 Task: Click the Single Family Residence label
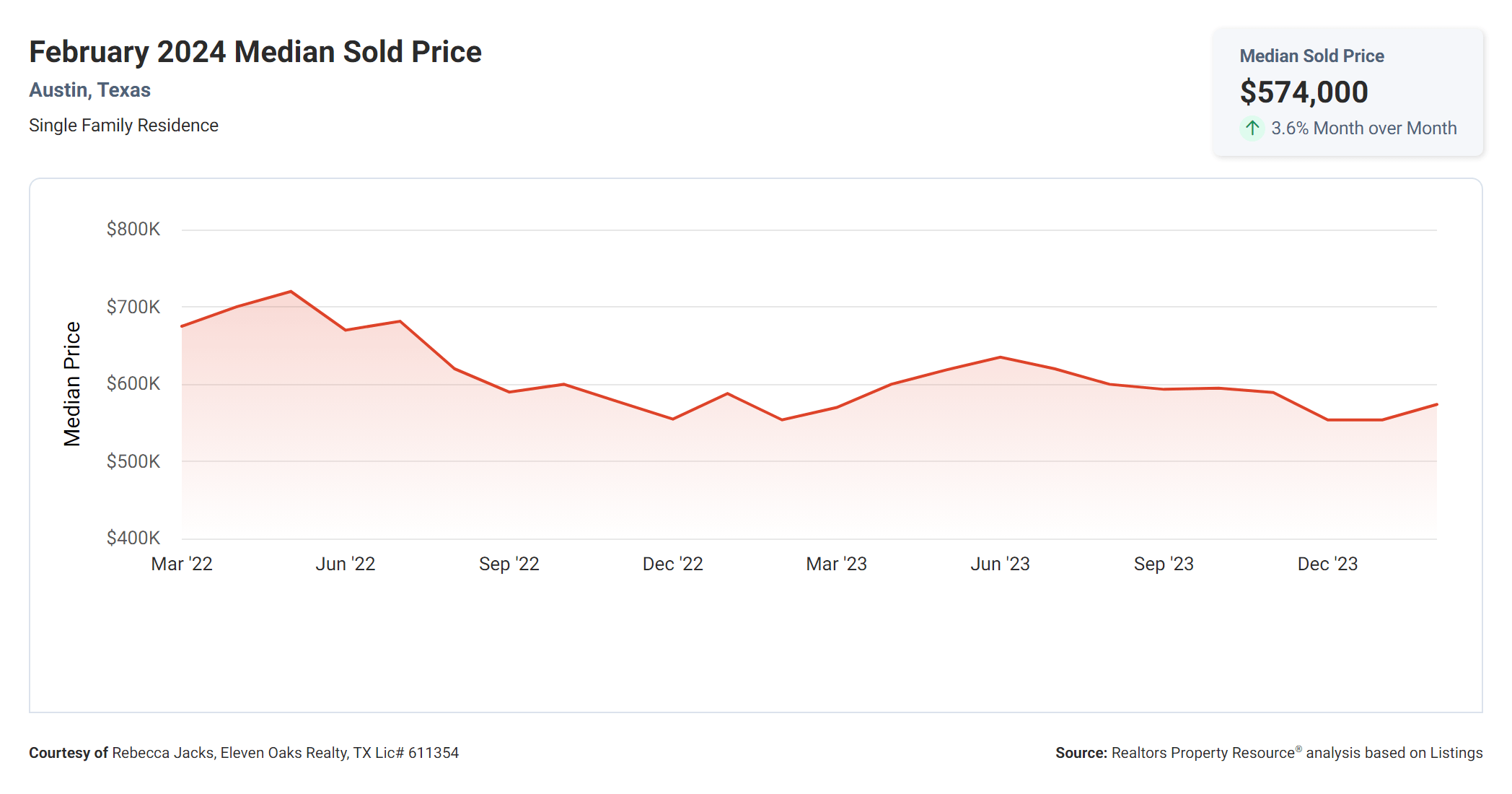(123, 126)
